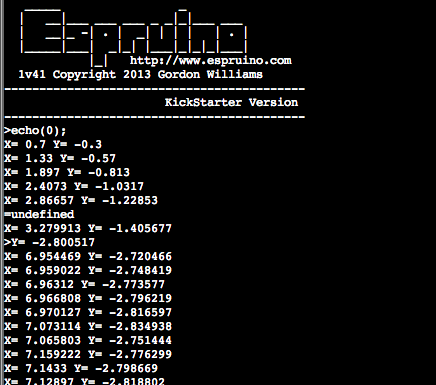Click the http://www.espruino.com URL
436x385 pixels.
click(211, 61)
